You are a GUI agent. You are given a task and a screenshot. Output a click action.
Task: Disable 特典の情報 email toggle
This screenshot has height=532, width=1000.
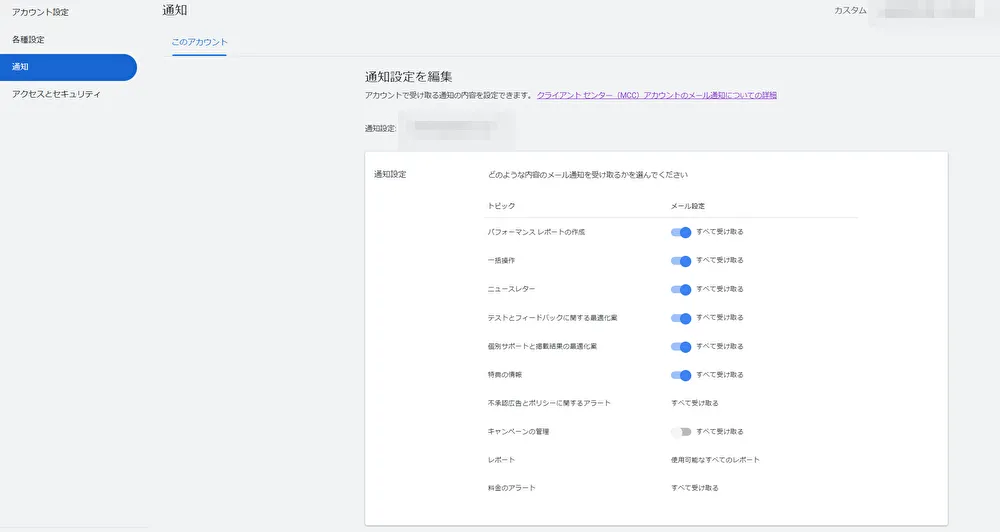[681, 376]
